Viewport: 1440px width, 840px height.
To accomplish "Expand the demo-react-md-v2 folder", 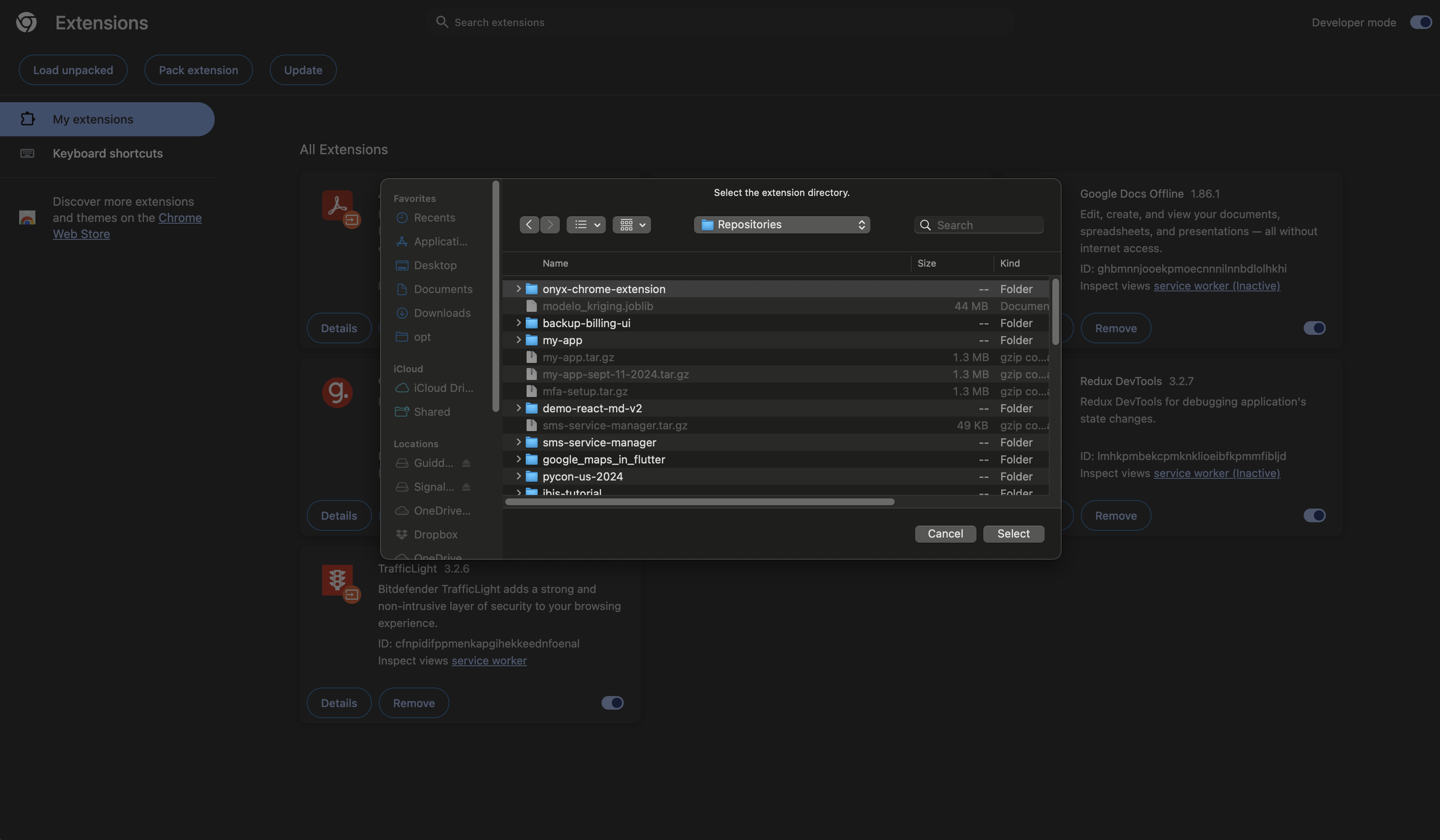I will (518, 408).
